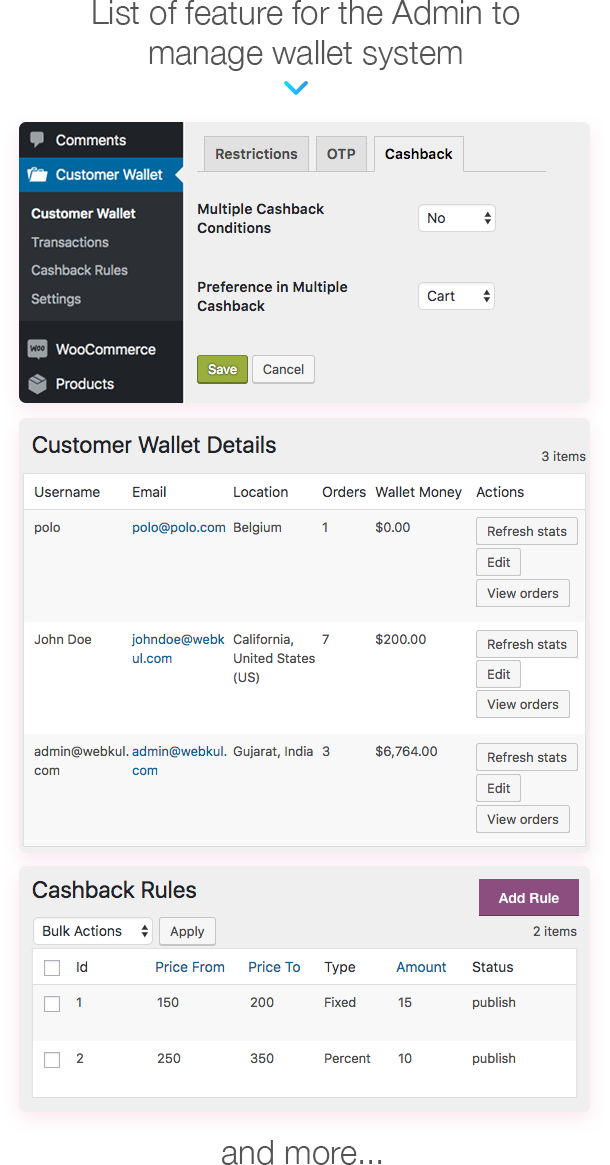
Task: Open Multiple Cashback Conditions dropdown
Action: point(457,218)
